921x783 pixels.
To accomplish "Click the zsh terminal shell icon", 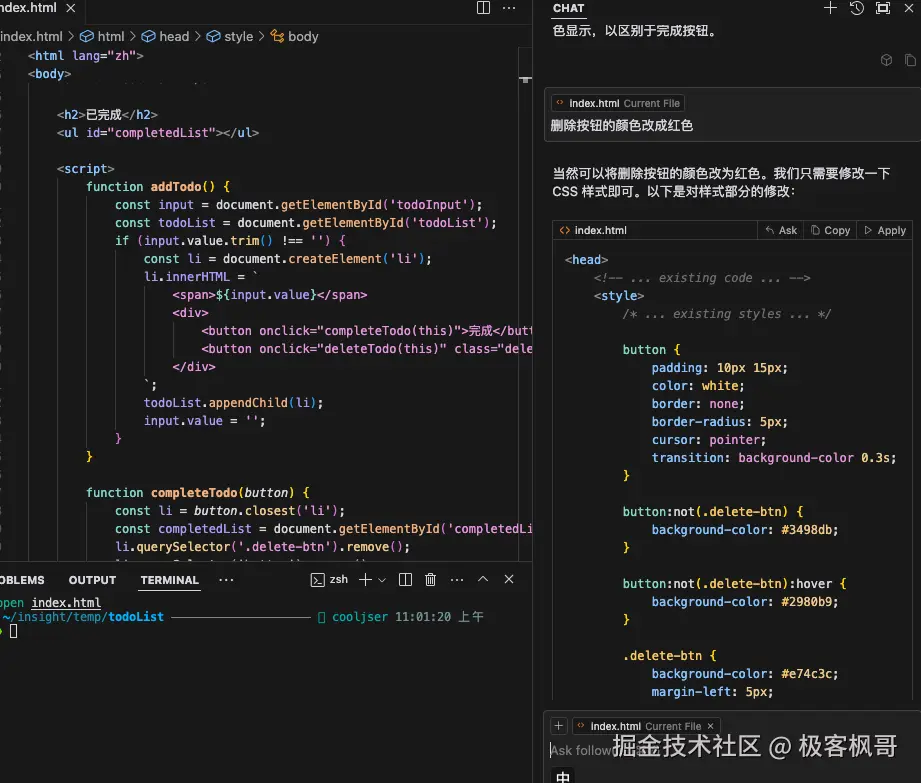I will point(317,580).
